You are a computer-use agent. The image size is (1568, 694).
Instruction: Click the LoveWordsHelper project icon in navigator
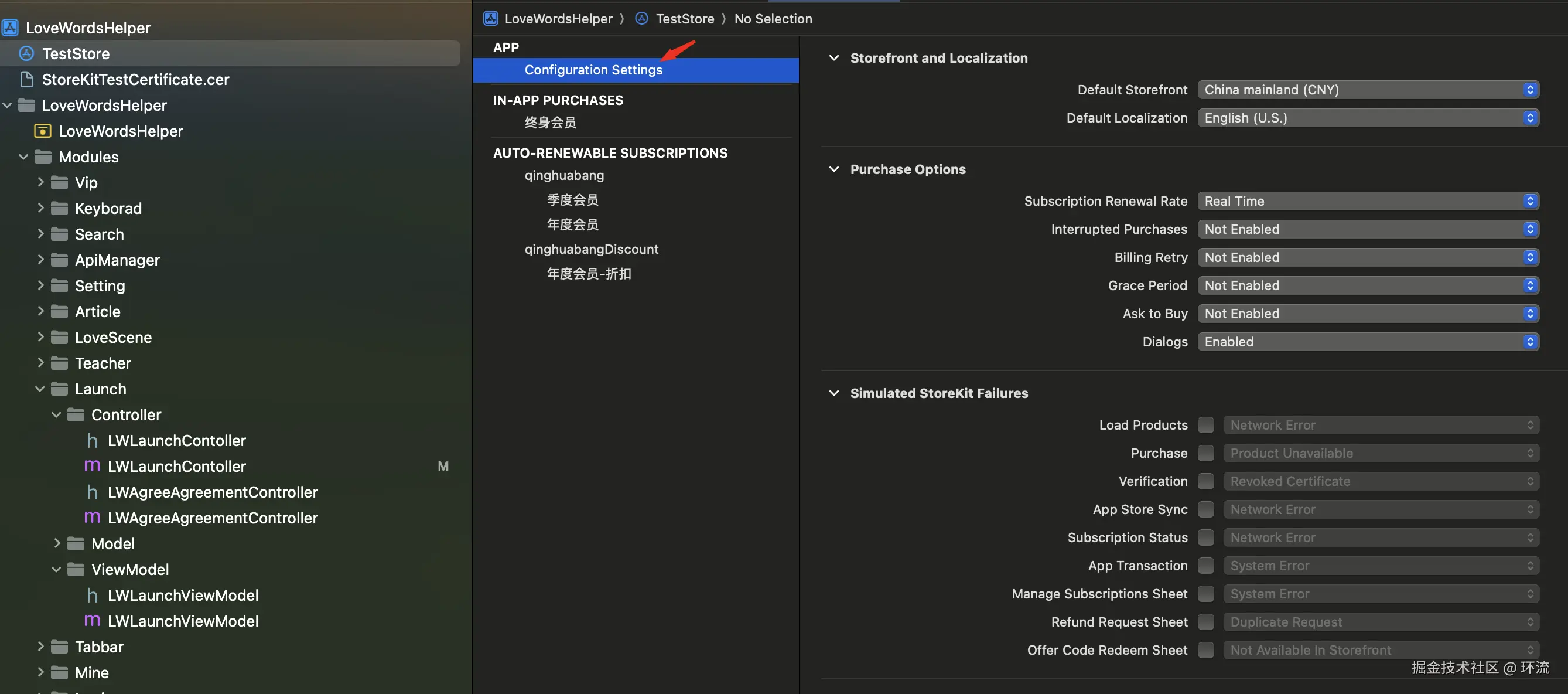tap(11, 28)
